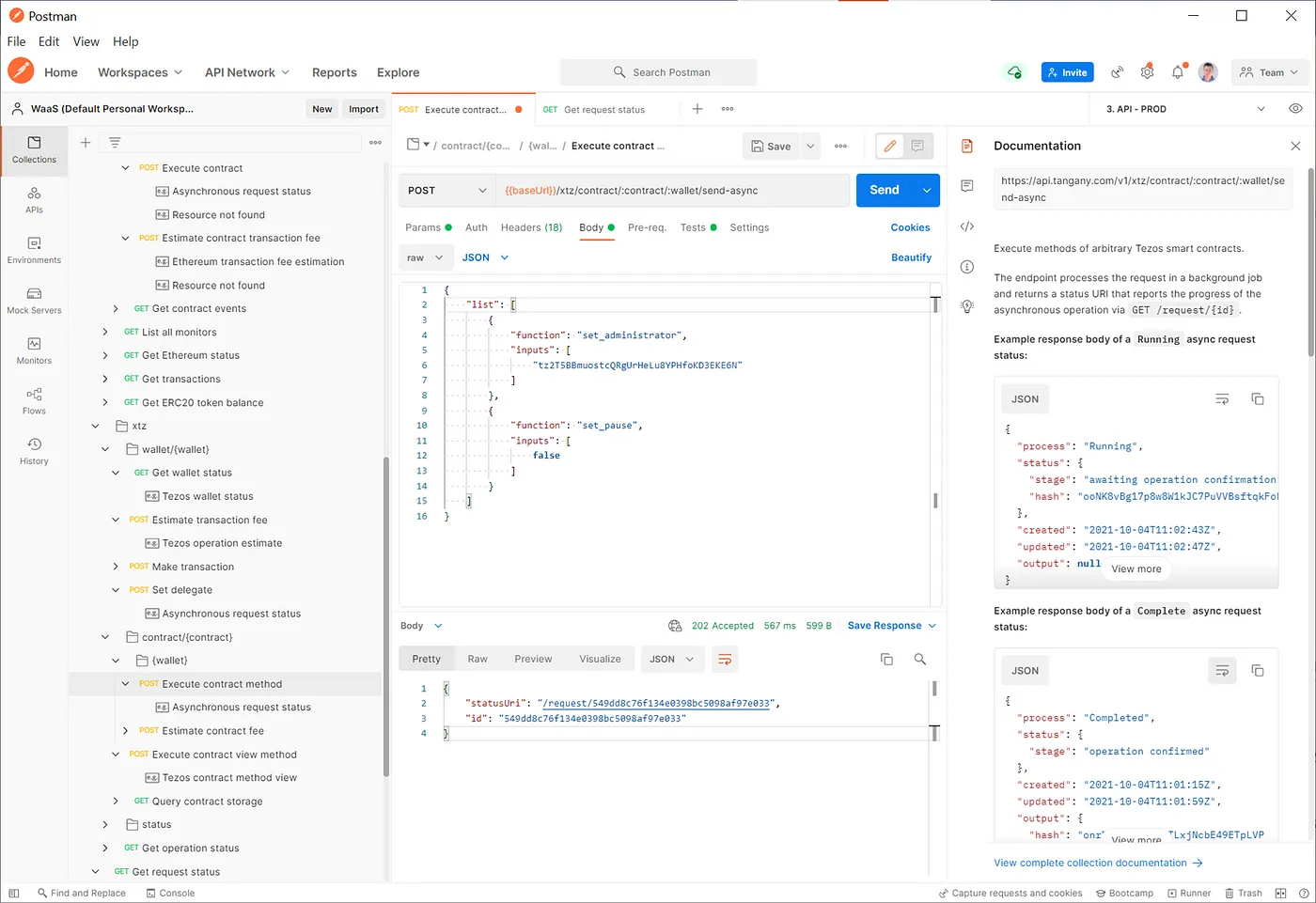
Task: Open the File menu
Action: click(16, 41)
